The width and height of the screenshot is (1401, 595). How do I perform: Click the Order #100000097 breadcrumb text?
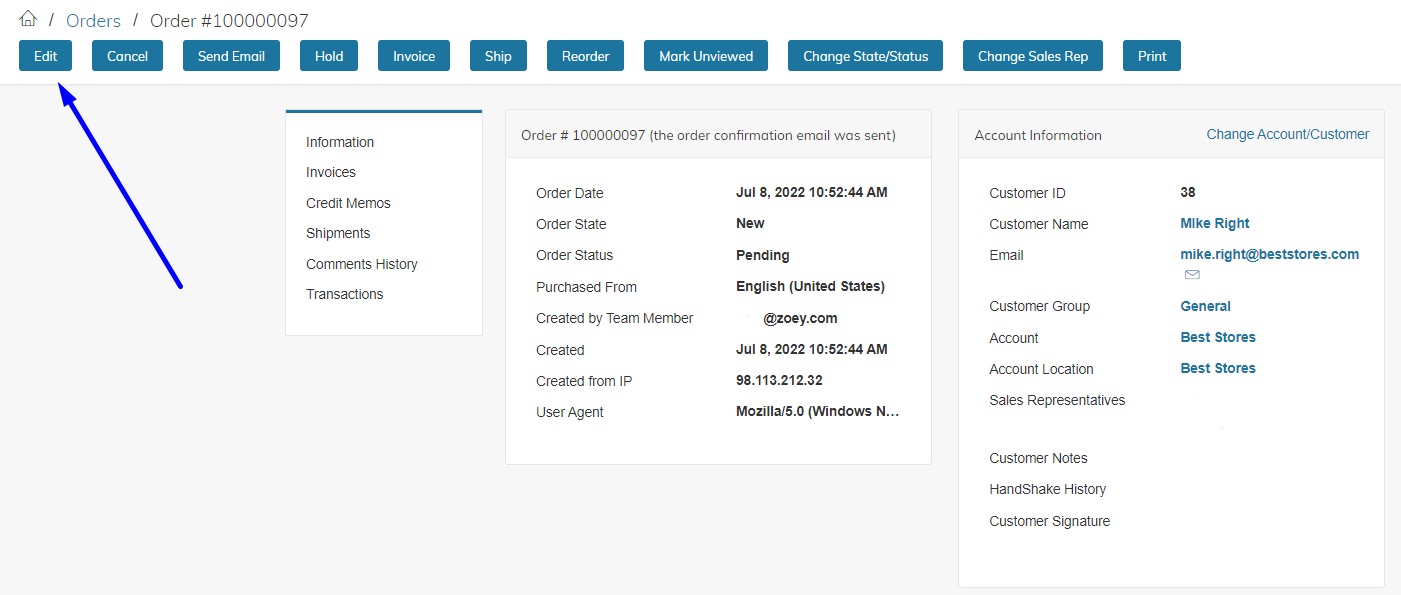pos(229,20)
